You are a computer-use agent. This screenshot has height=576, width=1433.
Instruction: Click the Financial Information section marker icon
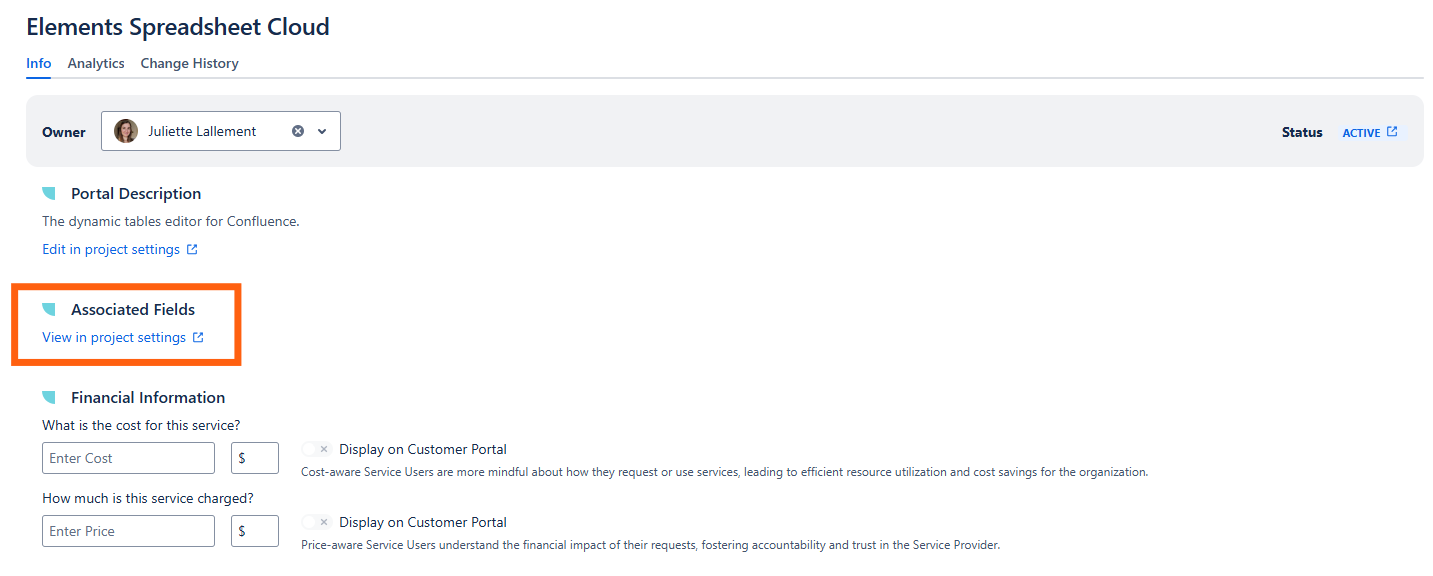pyautogui.click(x=49, y=398)
